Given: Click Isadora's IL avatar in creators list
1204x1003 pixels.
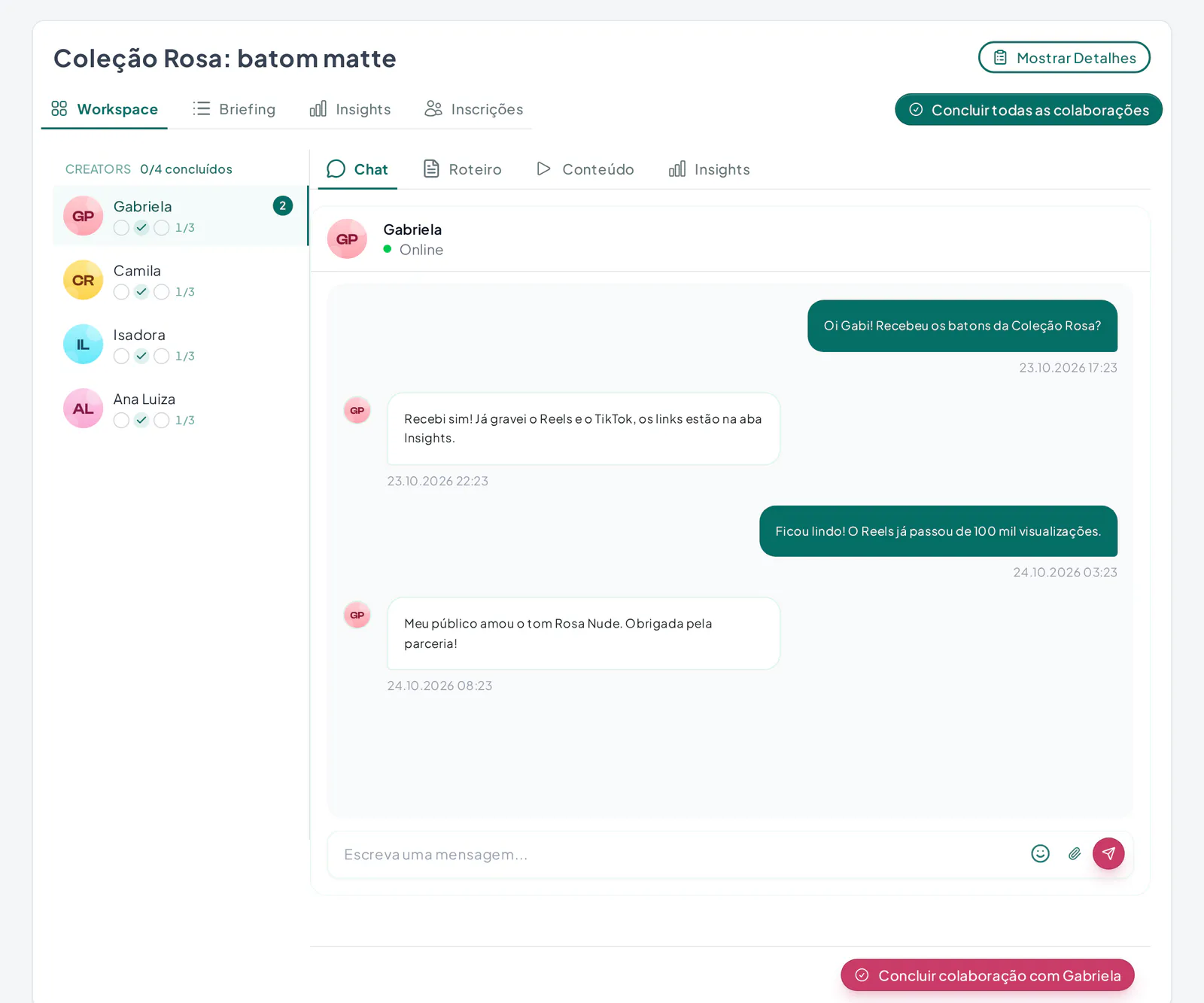Looking at the screenshot, I should [83, 344].
